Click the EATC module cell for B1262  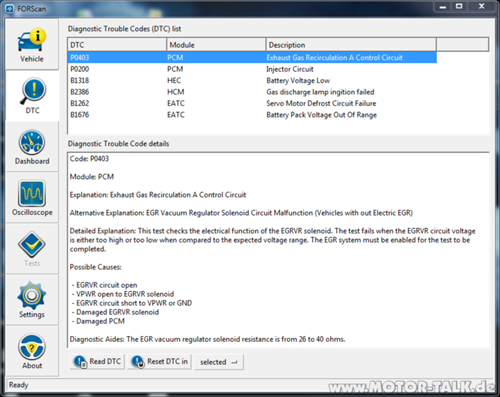coord(176,103)
